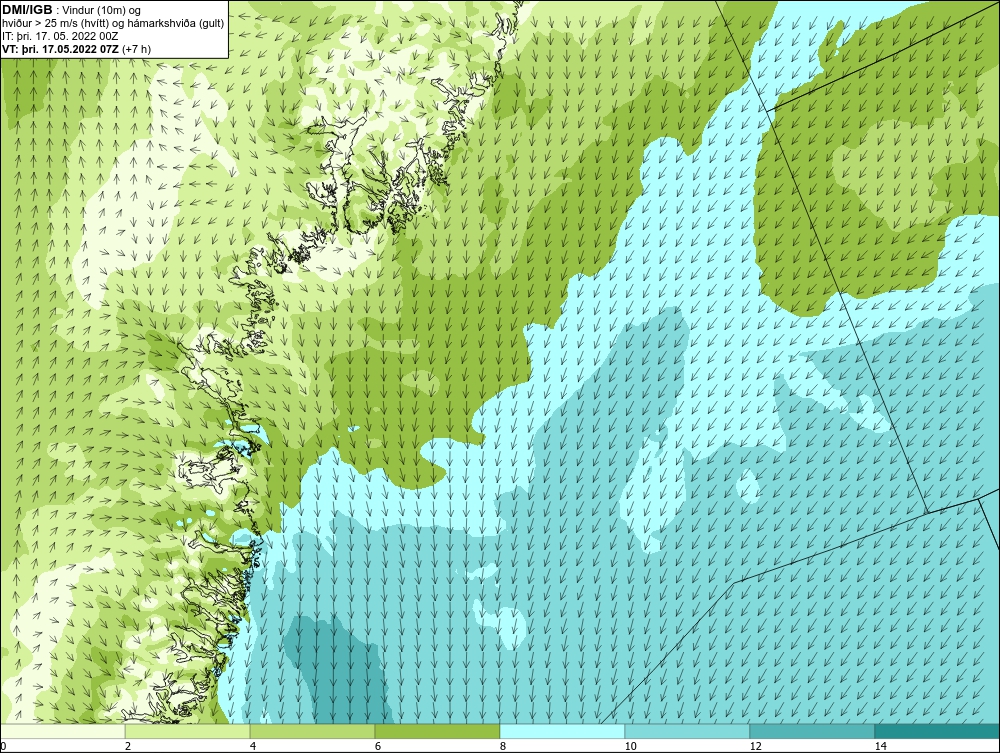This screenshot has width=1000, height=753.
Task: Click the 0–2 m/s legend color swatch
Action: point(62,731)
